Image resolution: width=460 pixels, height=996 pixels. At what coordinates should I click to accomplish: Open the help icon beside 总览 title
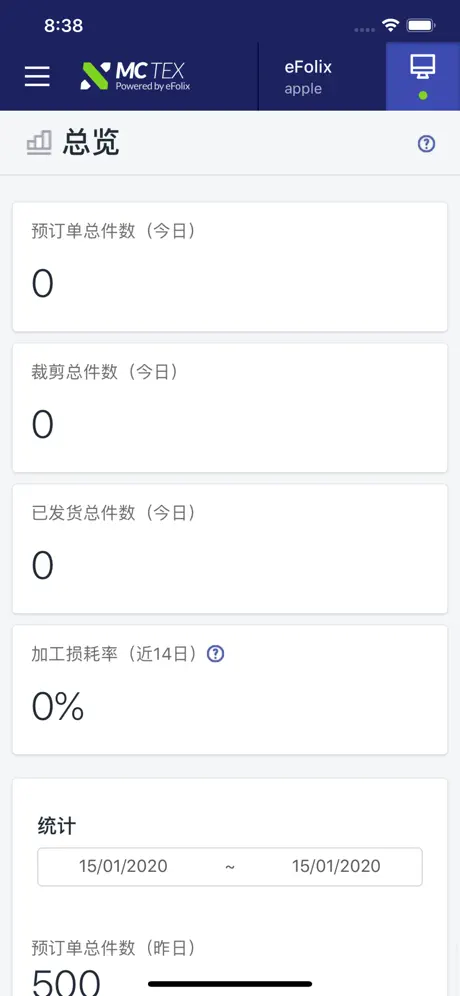click(426, 144)
